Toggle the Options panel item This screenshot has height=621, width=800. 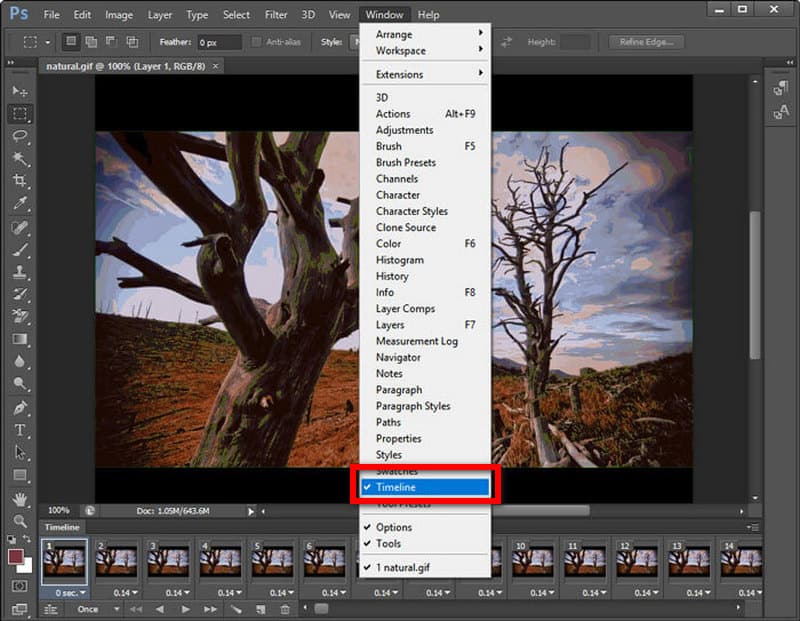pos(393,527)
